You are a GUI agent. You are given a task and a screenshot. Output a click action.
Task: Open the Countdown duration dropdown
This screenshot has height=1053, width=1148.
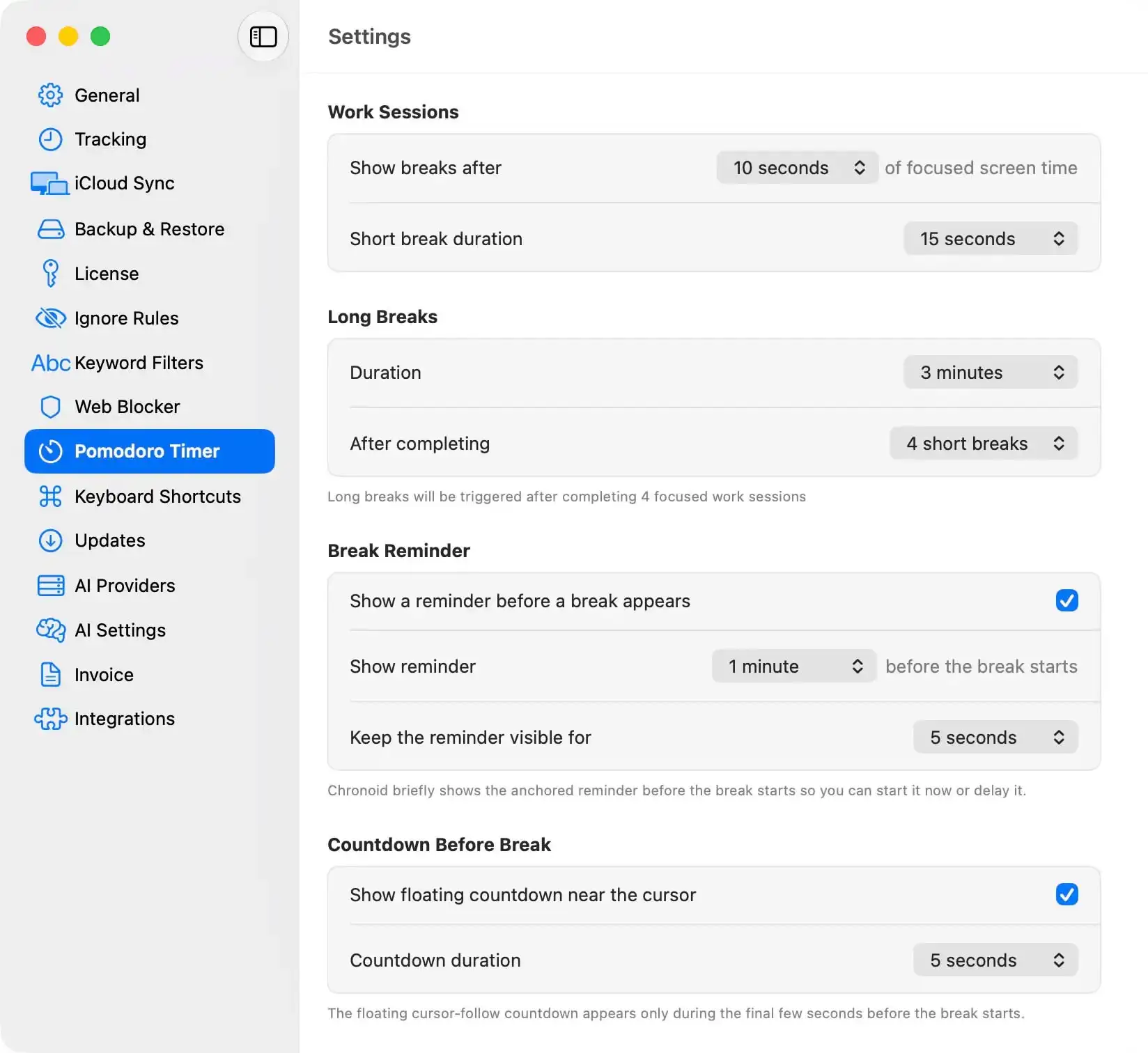coord(995,960)
